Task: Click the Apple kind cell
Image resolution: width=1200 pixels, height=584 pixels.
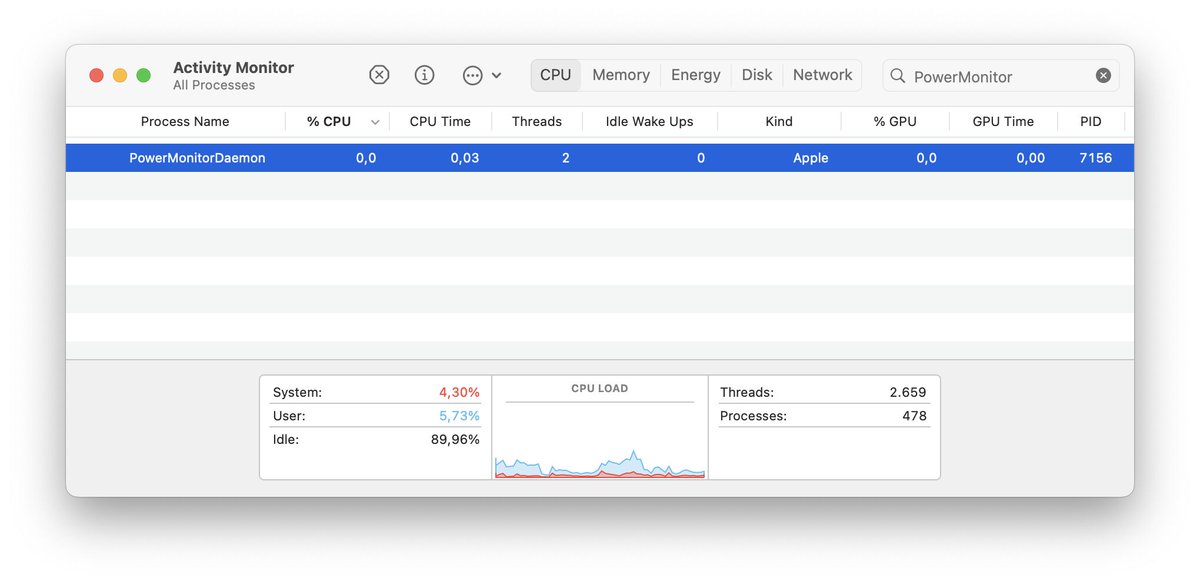Action: (810, 158)
